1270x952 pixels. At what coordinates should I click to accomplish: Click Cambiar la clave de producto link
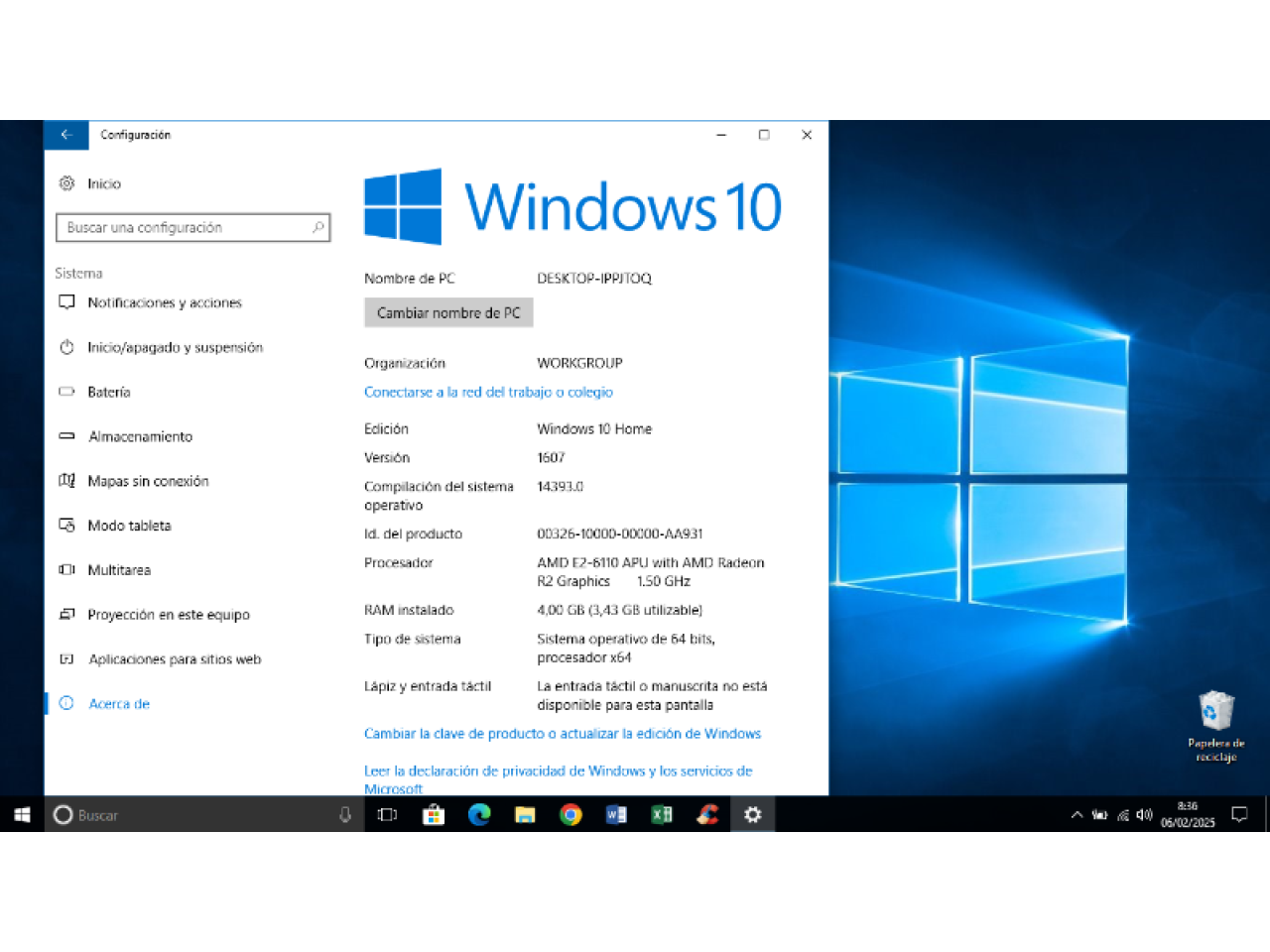pyautogui.click(x=563, y=734)
